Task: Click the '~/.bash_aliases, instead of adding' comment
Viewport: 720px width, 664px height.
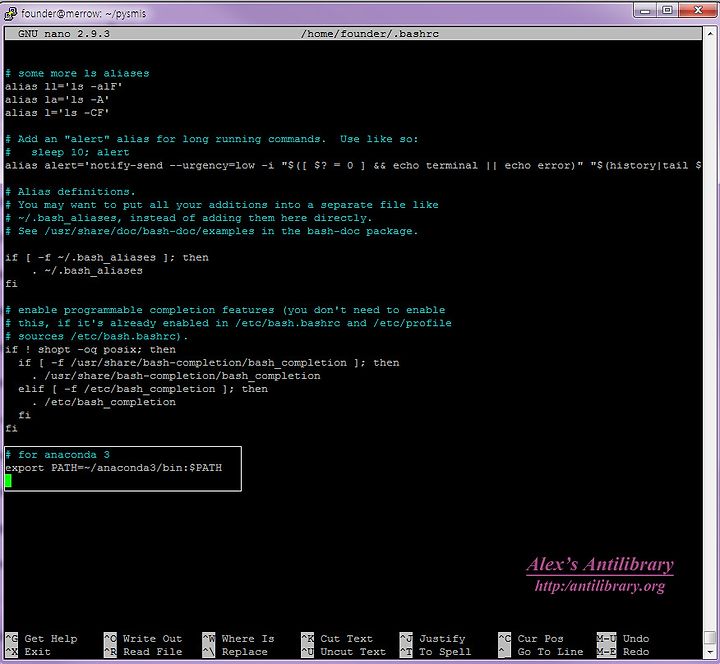Action: [189, 218]
